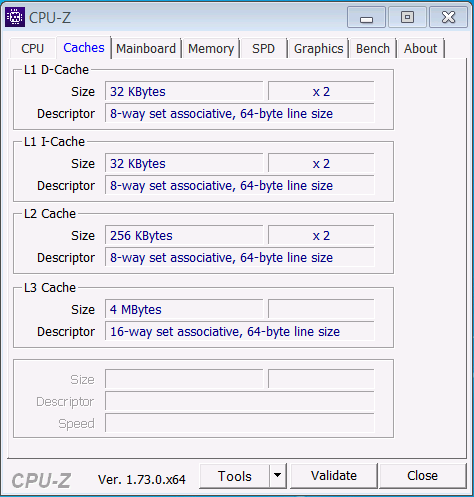Maximize the CPU-Z window

(x=407, y=17)
